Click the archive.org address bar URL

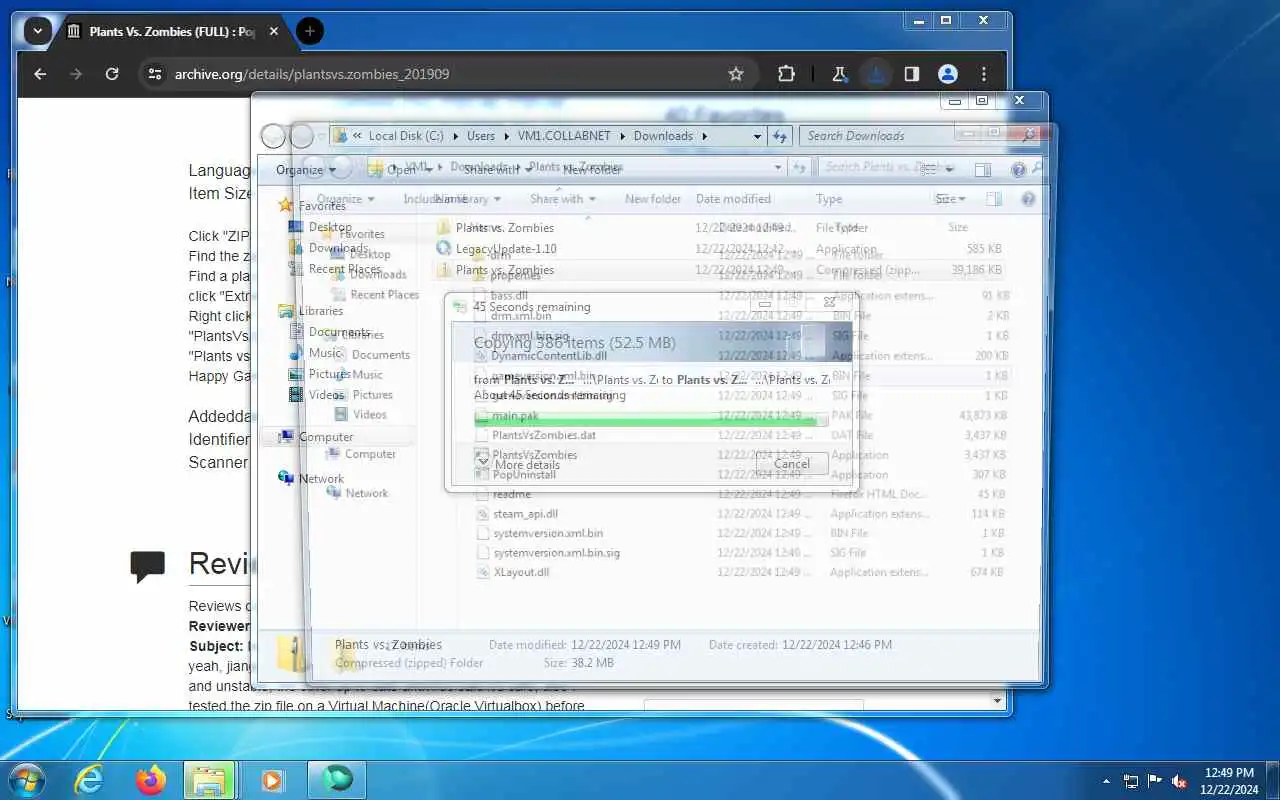(311, 74)
